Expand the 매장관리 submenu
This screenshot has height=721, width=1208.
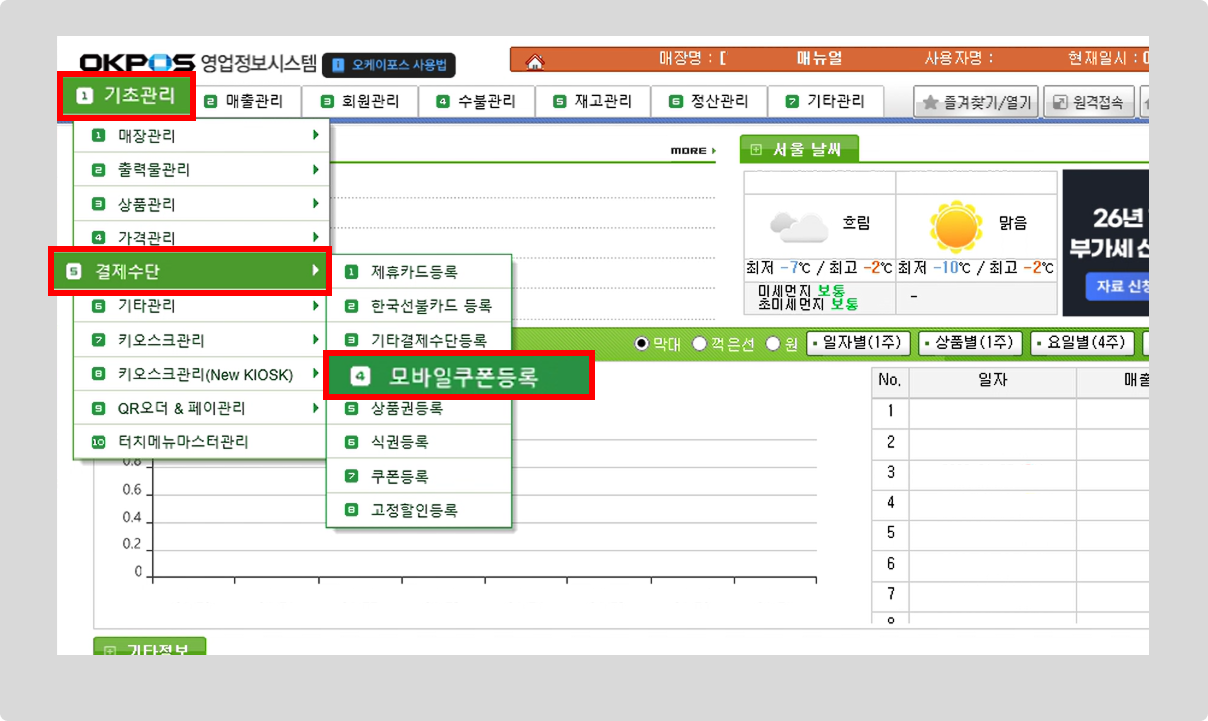pos(200,135)
